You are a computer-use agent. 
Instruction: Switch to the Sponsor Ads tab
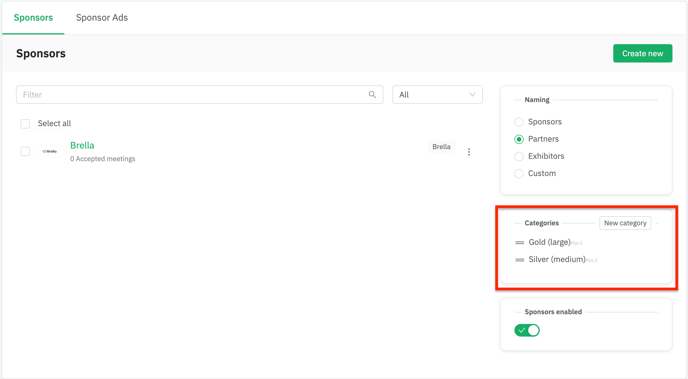click(x=102, y=18)
